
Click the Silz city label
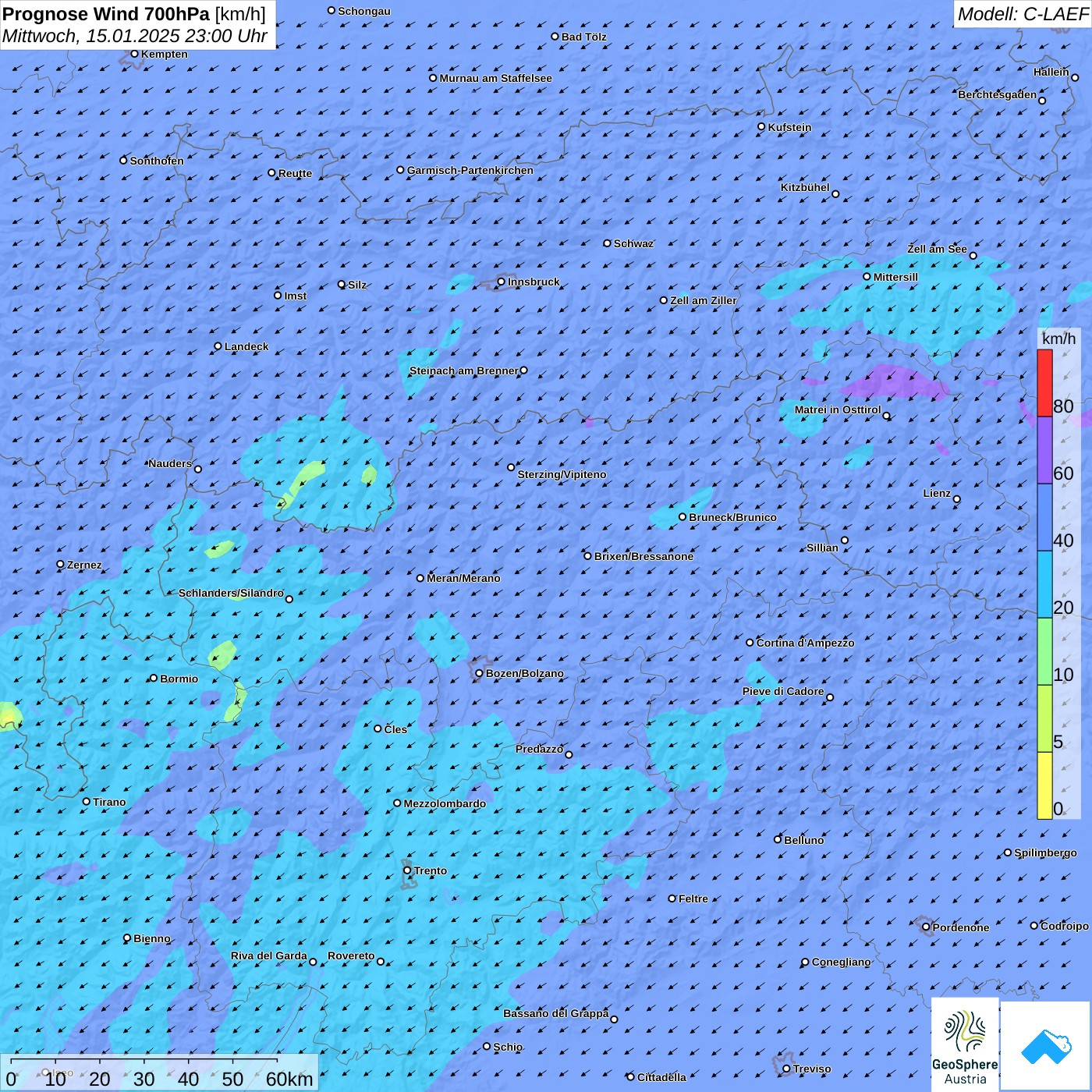[x=356, y=285]
